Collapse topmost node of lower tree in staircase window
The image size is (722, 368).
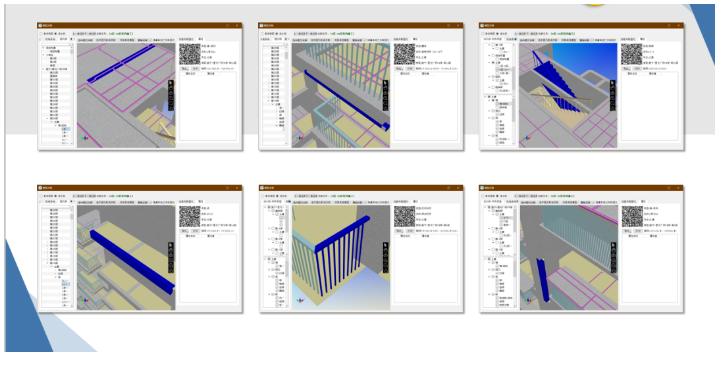(486, 97)
